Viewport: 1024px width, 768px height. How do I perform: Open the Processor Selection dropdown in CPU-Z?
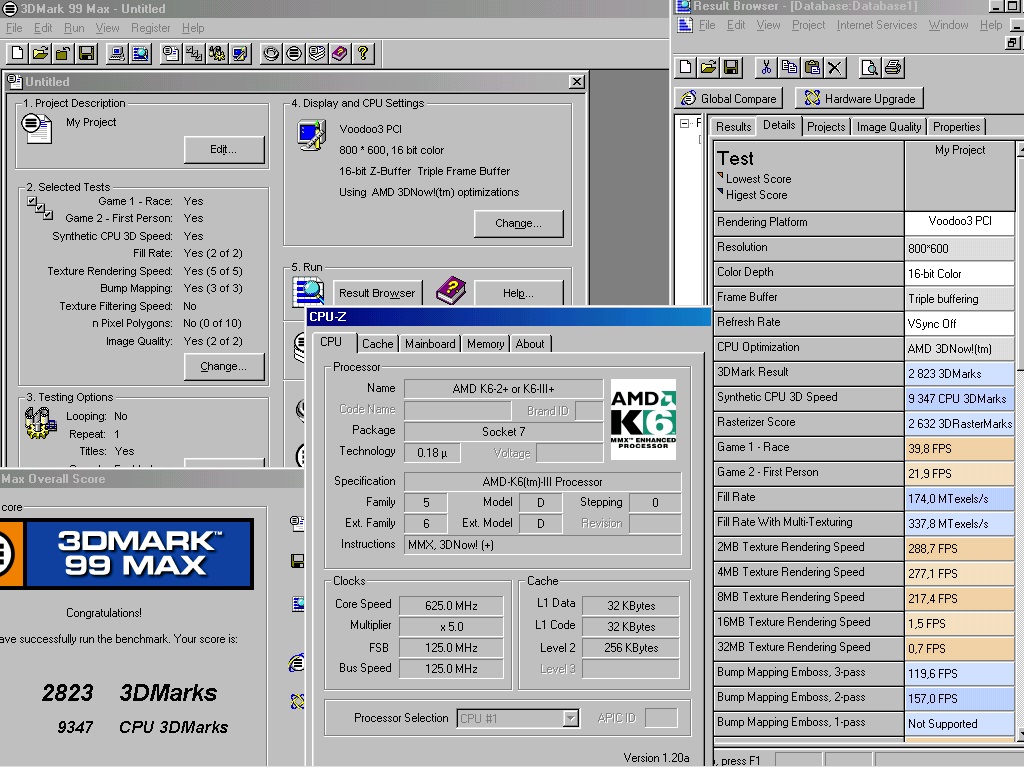(x=571, y=718)
